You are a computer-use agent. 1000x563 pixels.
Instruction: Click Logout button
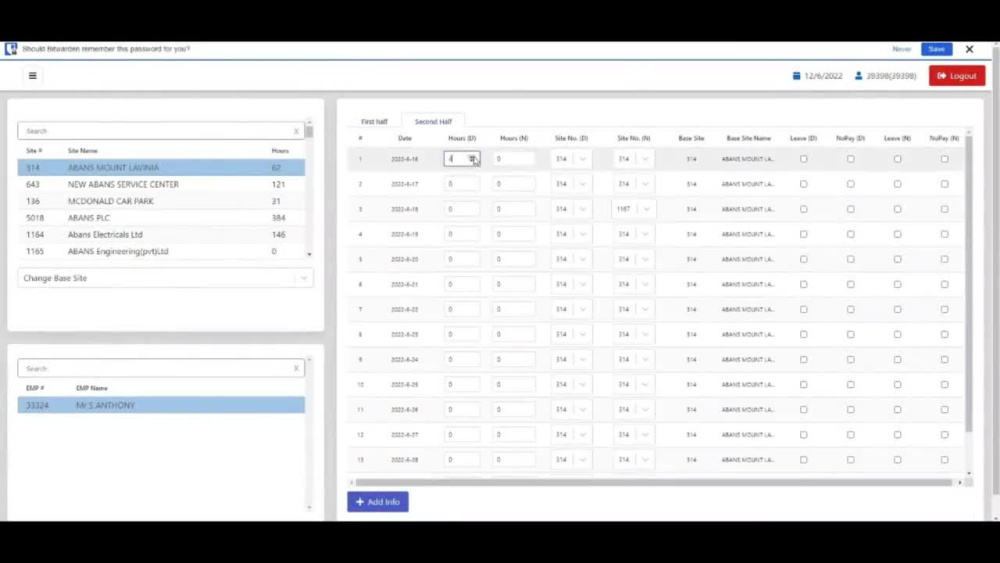[x=957, y=75]
